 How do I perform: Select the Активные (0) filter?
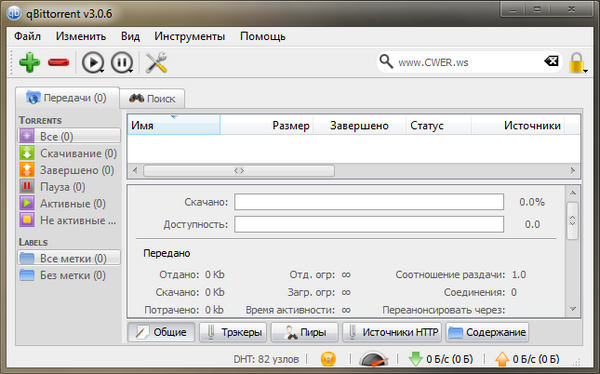coord(69,203)
